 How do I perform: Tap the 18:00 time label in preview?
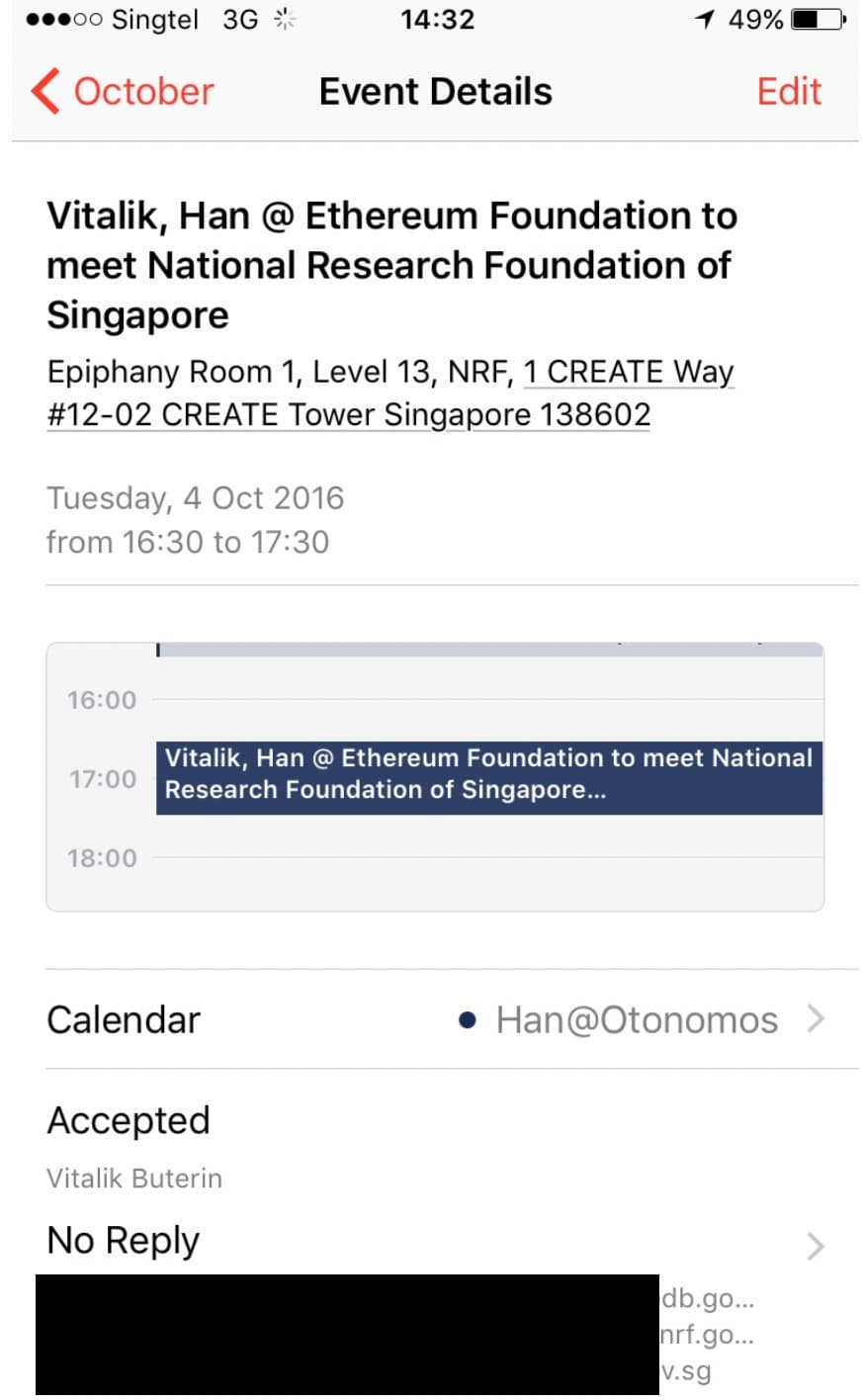(x=102, y=858)
